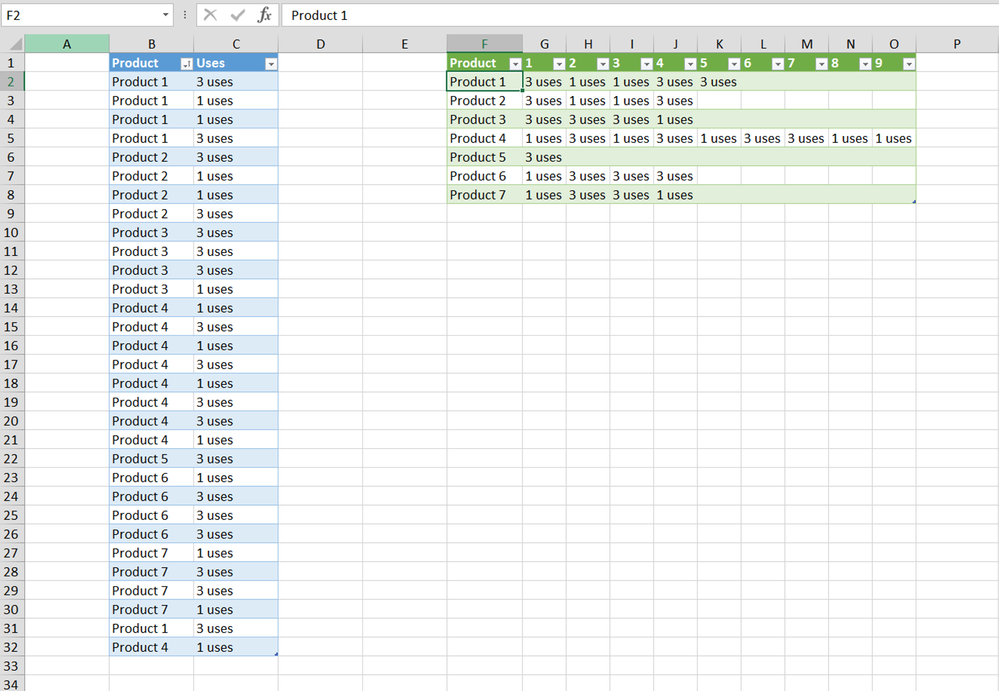
Task: Open filter dropdown for column header 1
Action: [559, 64]
